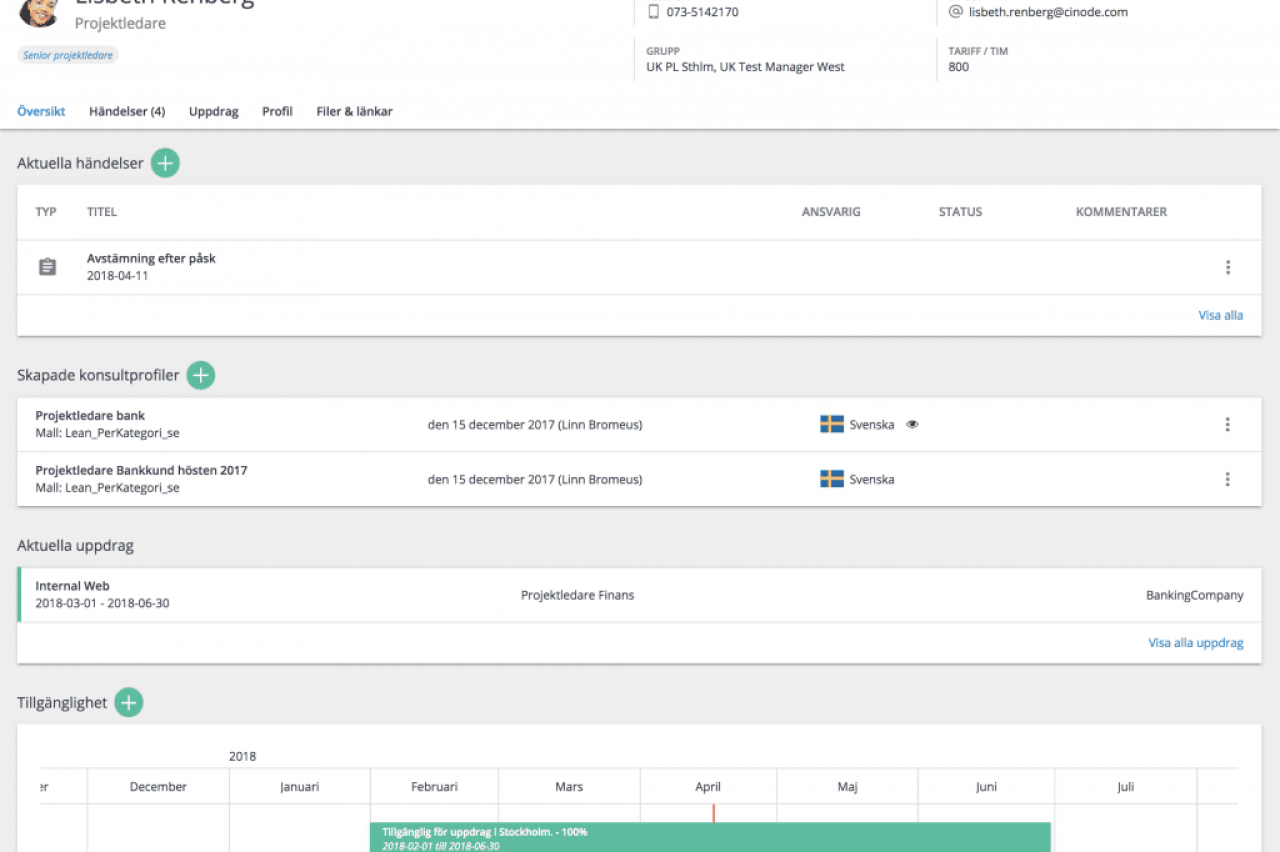
Task: Toggle eye visibility icon on Projektledare bank
Action: [912, 424]
